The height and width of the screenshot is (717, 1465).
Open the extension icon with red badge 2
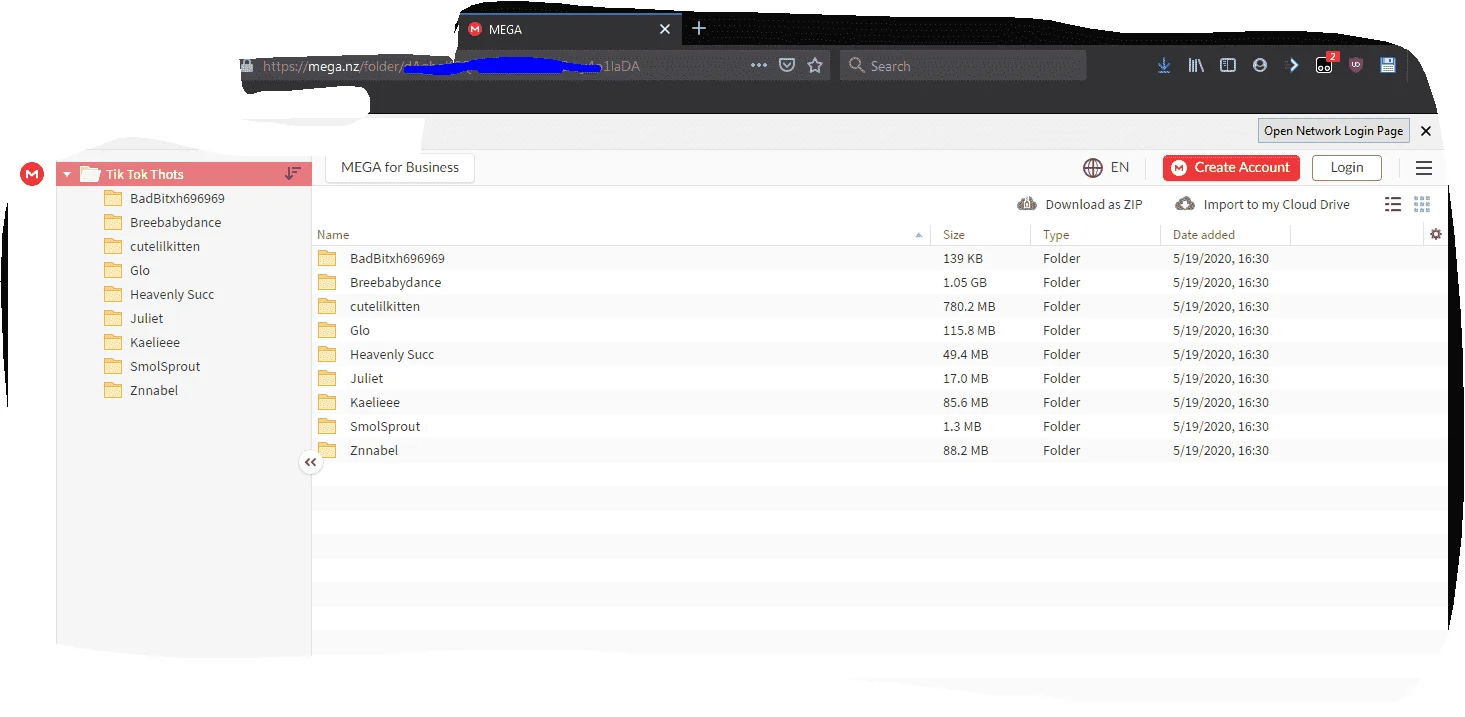tap(1325, 64)
